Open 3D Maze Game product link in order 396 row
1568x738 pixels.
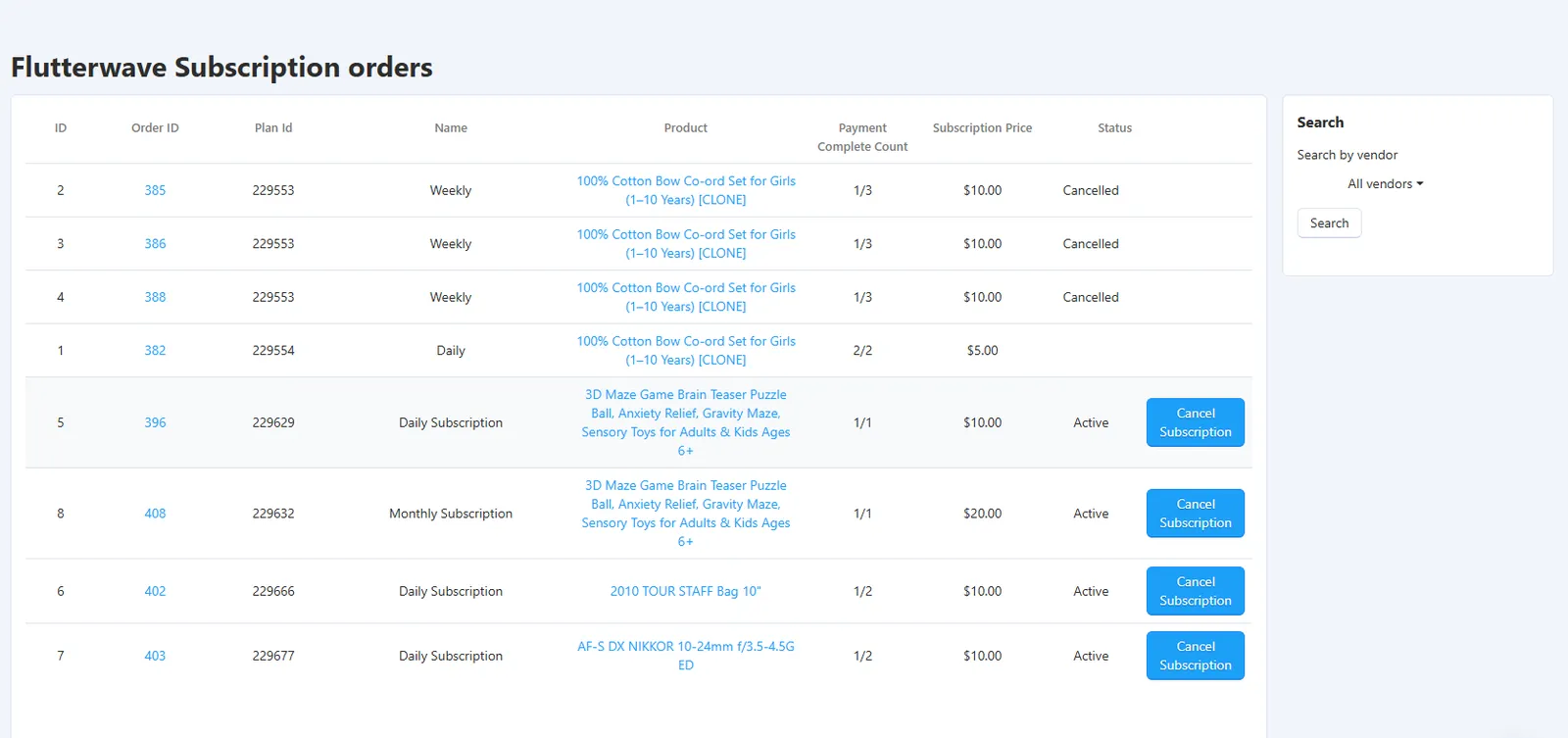(x=686, y=422)
